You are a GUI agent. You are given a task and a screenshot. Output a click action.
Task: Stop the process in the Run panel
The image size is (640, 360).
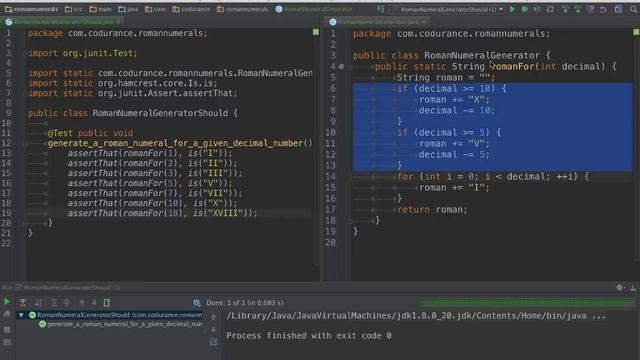tap(7, 329)
